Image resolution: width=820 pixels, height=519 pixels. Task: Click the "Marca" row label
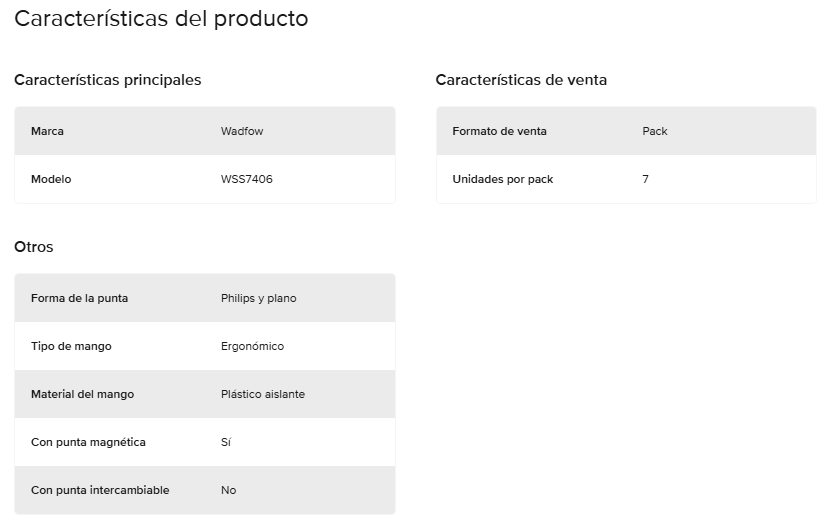coord(47,131)
